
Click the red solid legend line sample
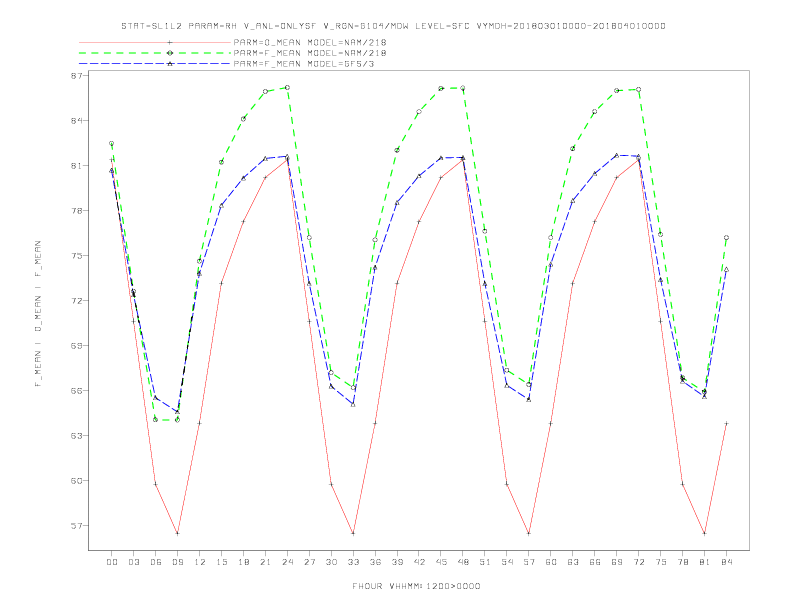[x=155, y=42]
